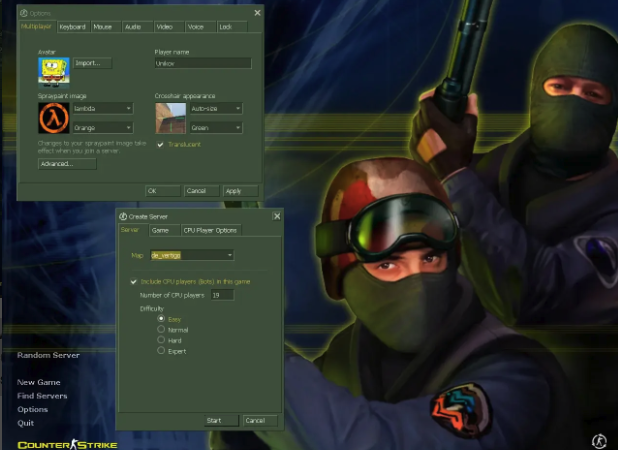This screenshot has height=450, width=618.
Task: Click the Steam icon in Options title bar
Action: (24, 13)
